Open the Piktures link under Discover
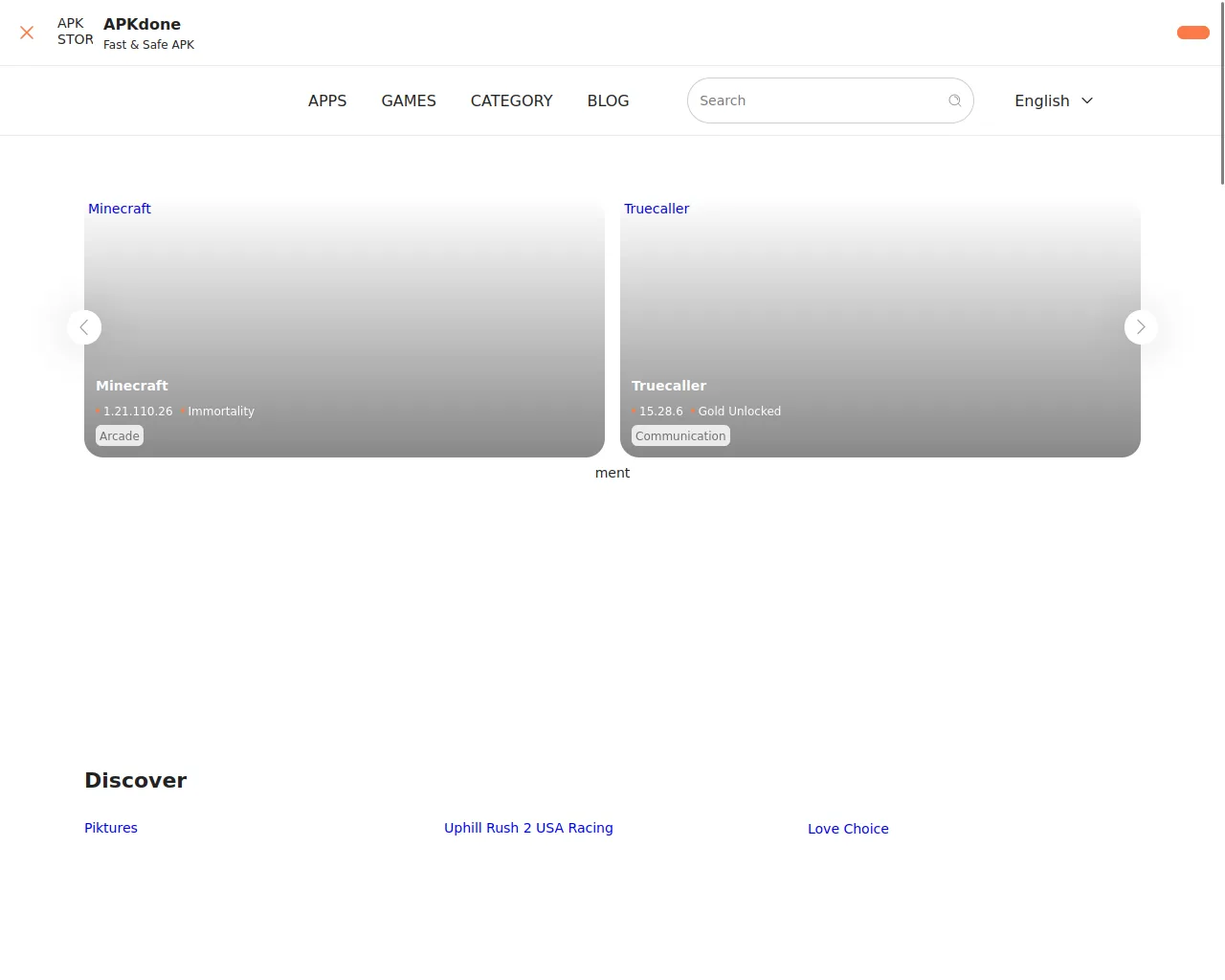The height and width of the screenshot is (980, 1225). point(111,828)
